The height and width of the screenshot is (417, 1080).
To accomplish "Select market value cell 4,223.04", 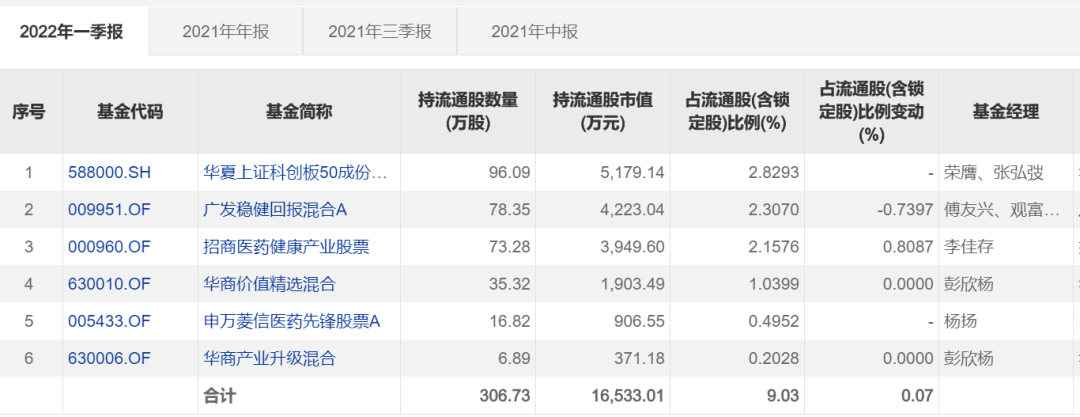I will [x=633, y=210].
